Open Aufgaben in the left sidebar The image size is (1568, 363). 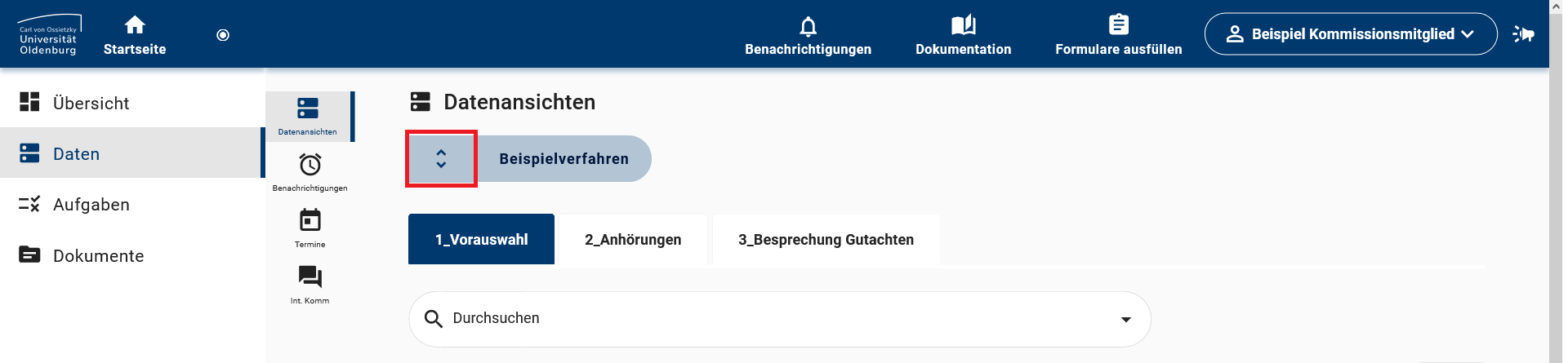click(91, 205)
